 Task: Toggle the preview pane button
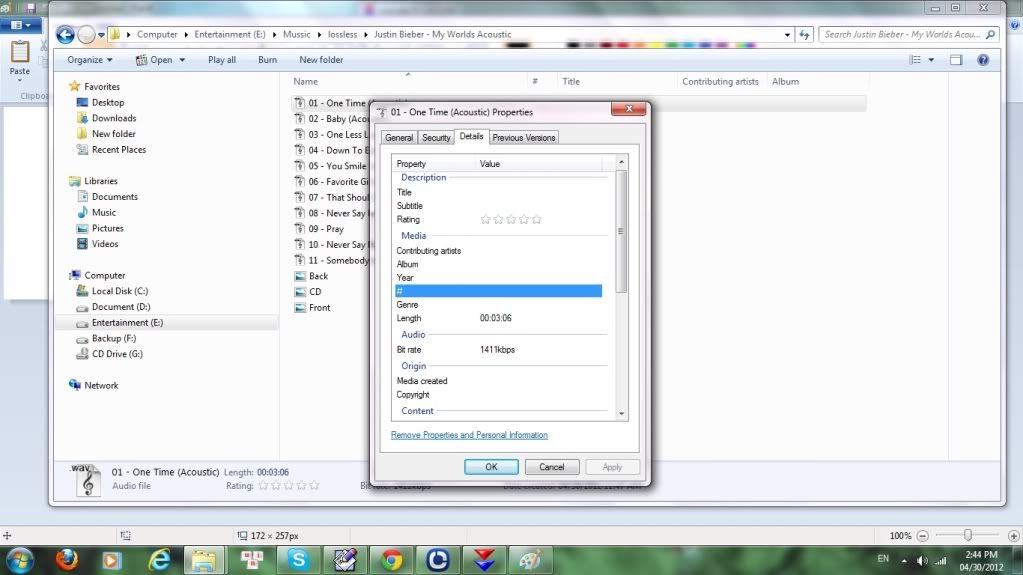pos(956,60)
